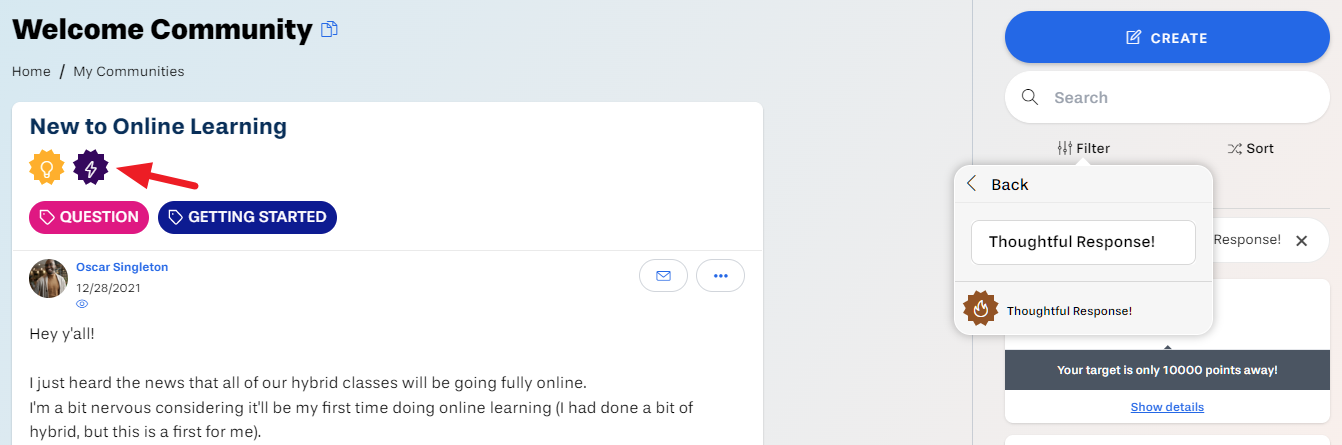The height and width of the screenshot is (445, 1342).
Task: Click the purple lightning bolt badge
Action: point(91,167)
